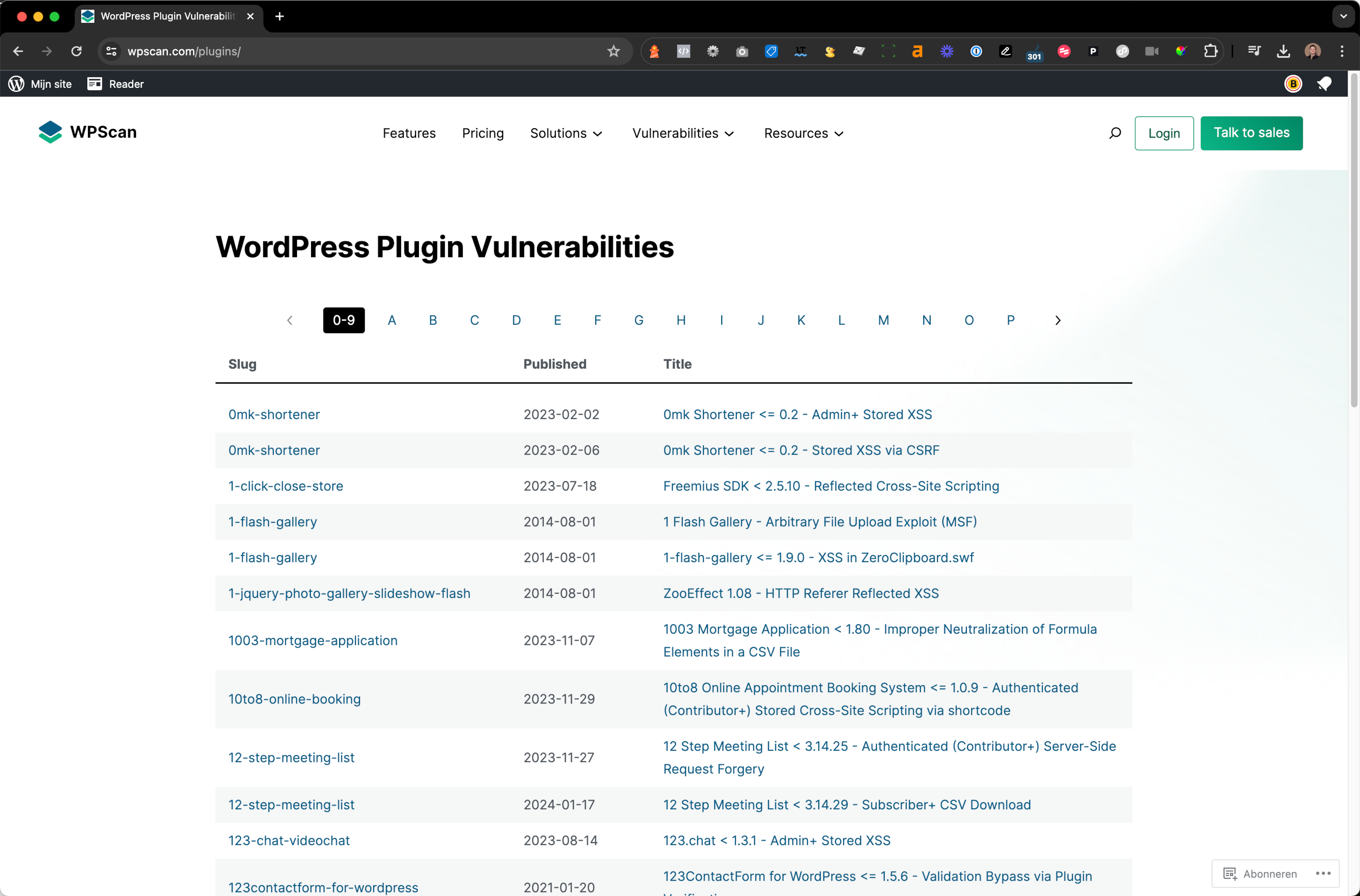Select the alphabetical filter tab C
This screenshot has height=896, width=1360.
coord(474,320)
